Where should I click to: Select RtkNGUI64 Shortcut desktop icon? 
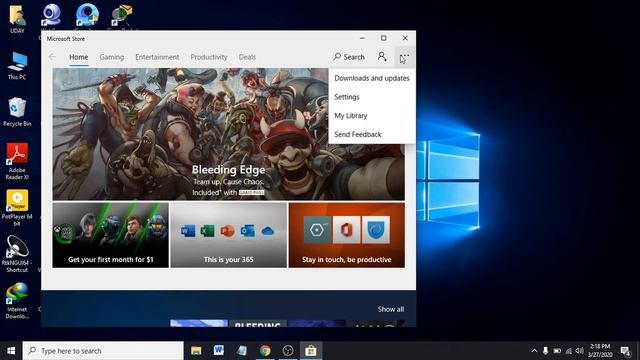(17, 254)
